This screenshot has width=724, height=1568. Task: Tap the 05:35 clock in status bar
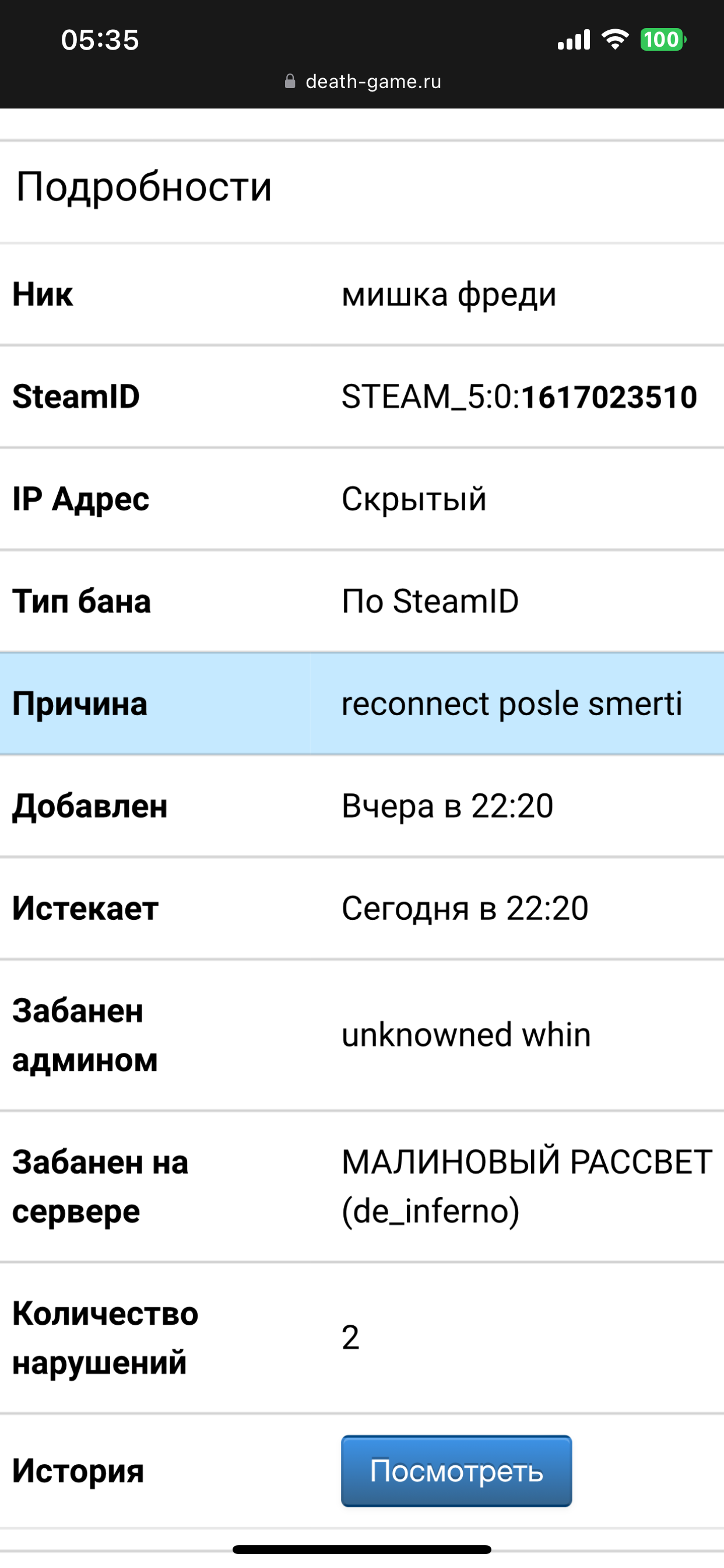[100, 40]
